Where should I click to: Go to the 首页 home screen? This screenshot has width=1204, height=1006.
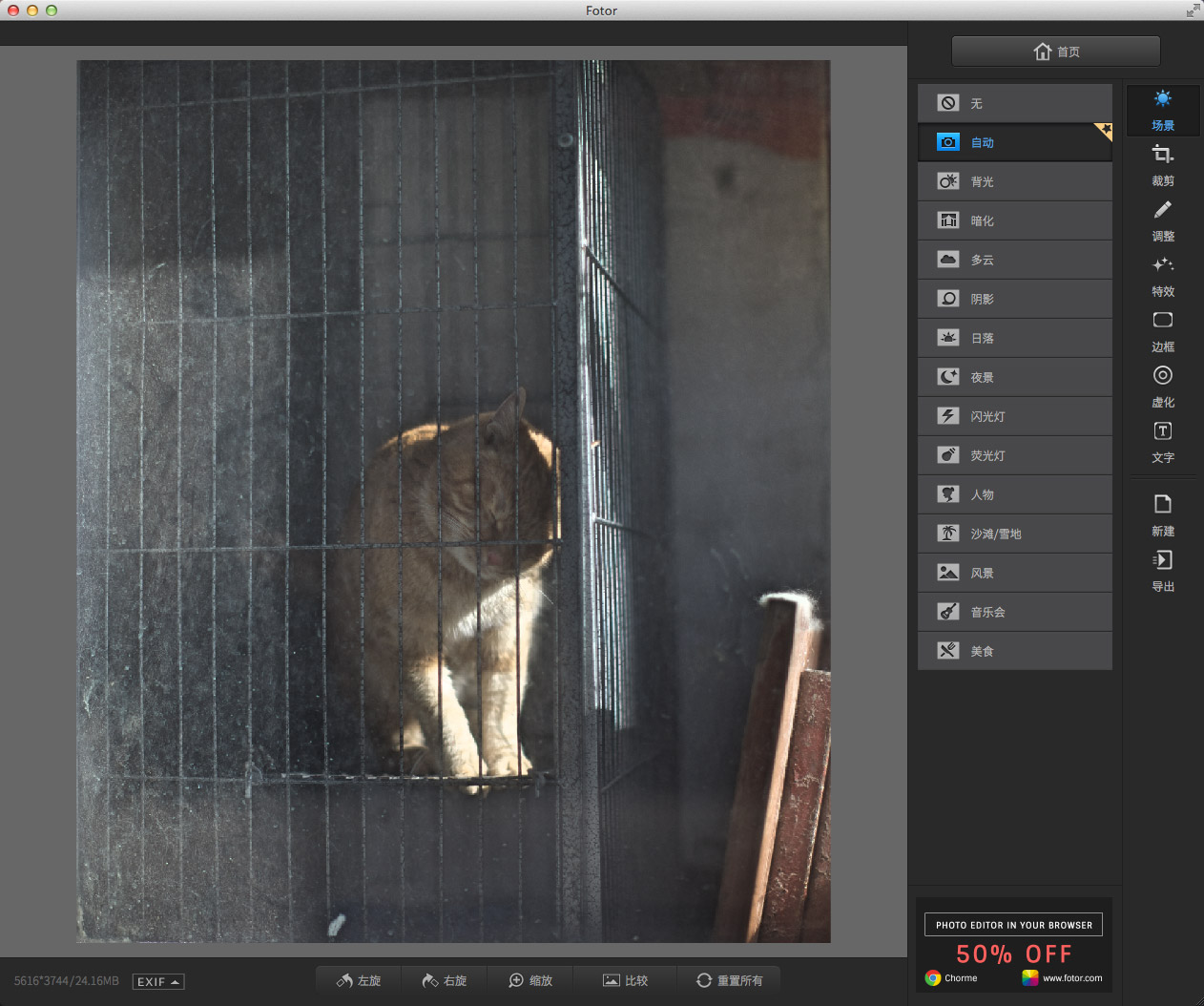point(1056,52)
